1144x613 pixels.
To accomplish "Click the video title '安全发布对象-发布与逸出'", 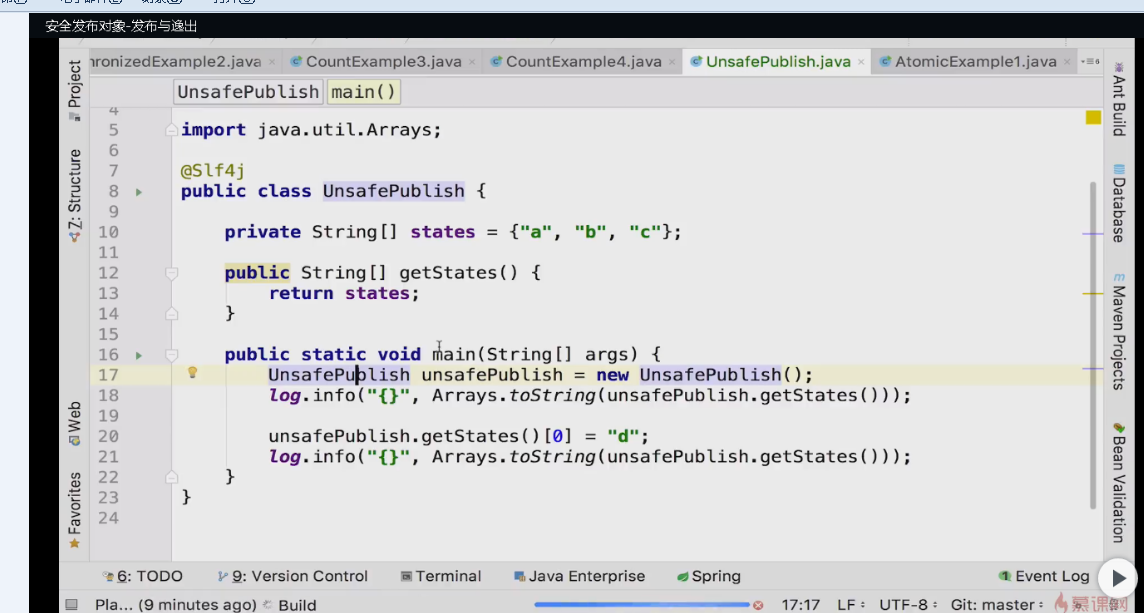I will coord(121,26).
